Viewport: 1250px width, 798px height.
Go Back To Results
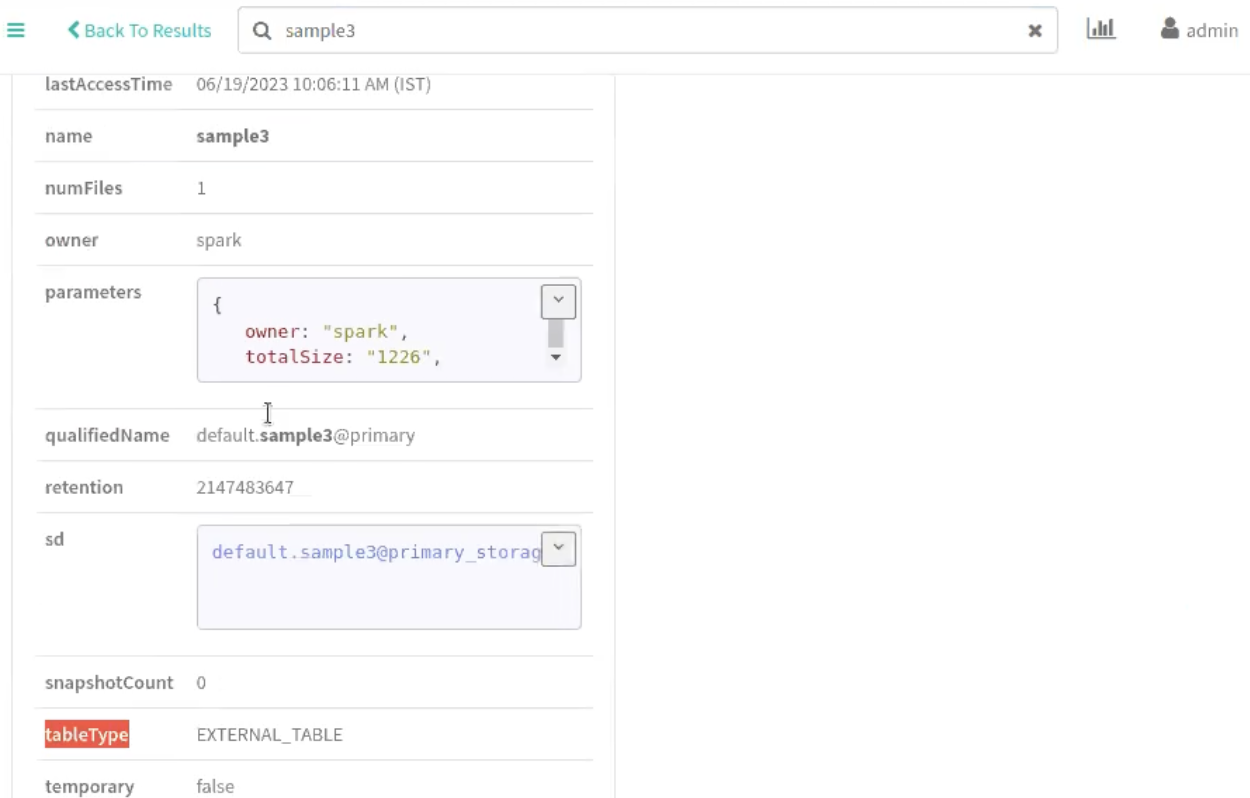tap(139, 31)
